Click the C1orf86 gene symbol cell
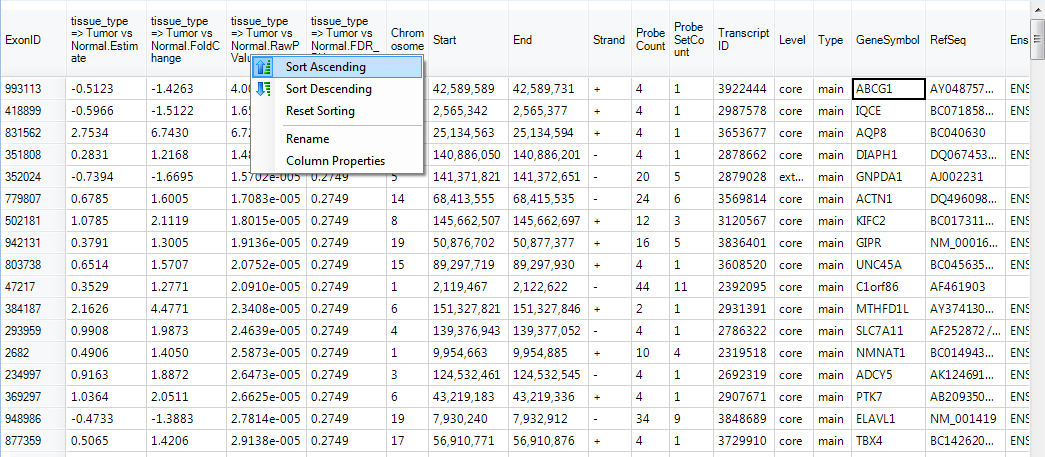The width and height of the screenshot is (1045, 457). 888,286
